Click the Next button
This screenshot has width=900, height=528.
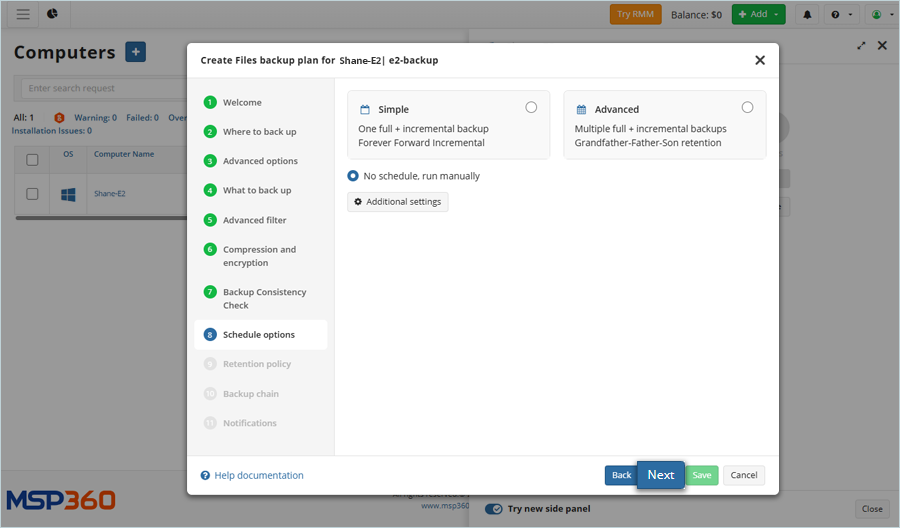tap(660, 475)
